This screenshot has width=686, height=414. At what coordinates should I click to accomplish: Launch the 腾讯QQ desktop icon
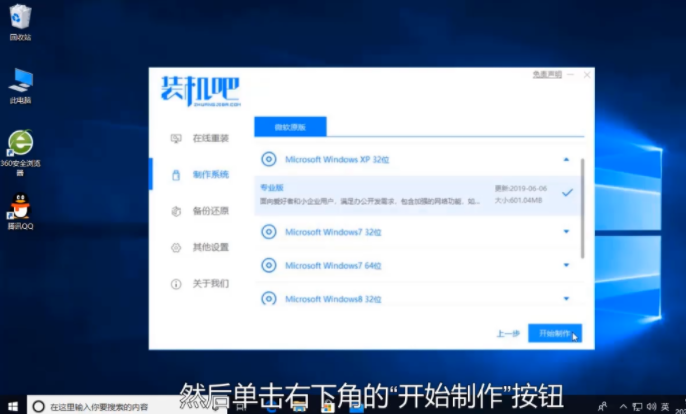(20, 208)
